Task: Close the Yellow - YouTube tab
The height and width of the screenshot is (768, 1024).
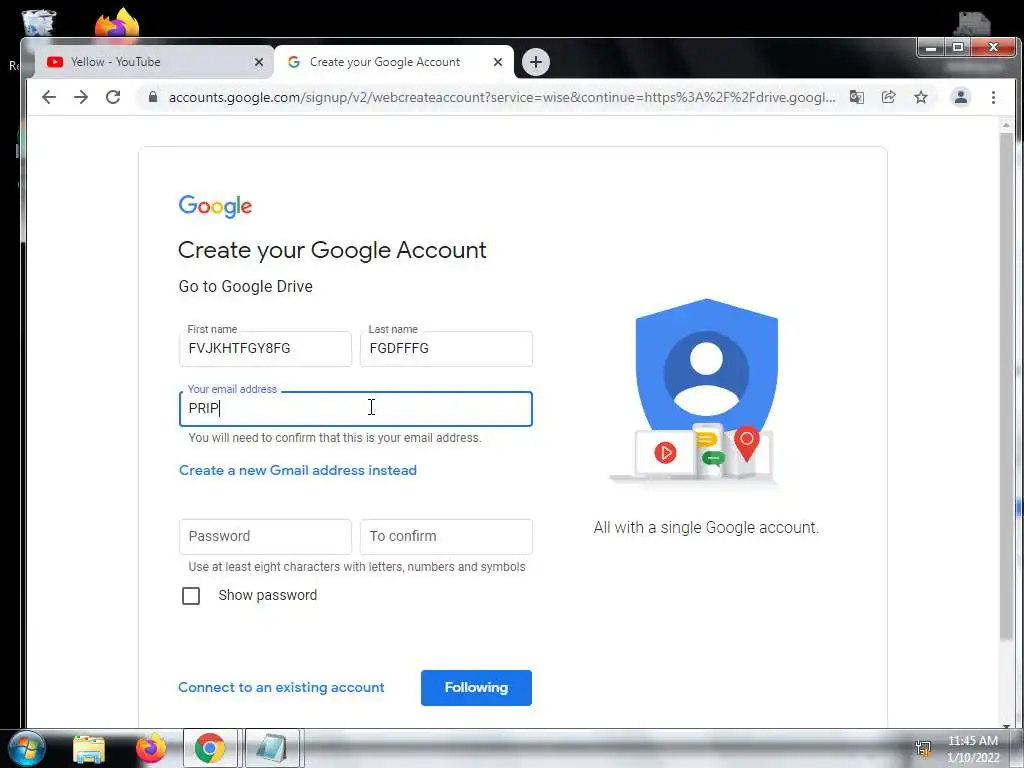Action: [x=259, y=62]
